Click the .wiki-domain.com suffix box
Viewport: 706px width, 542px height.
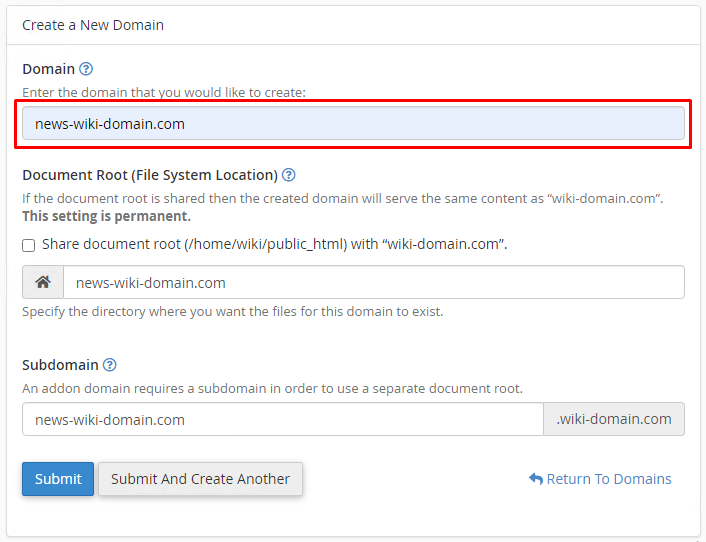coord(613,420)
